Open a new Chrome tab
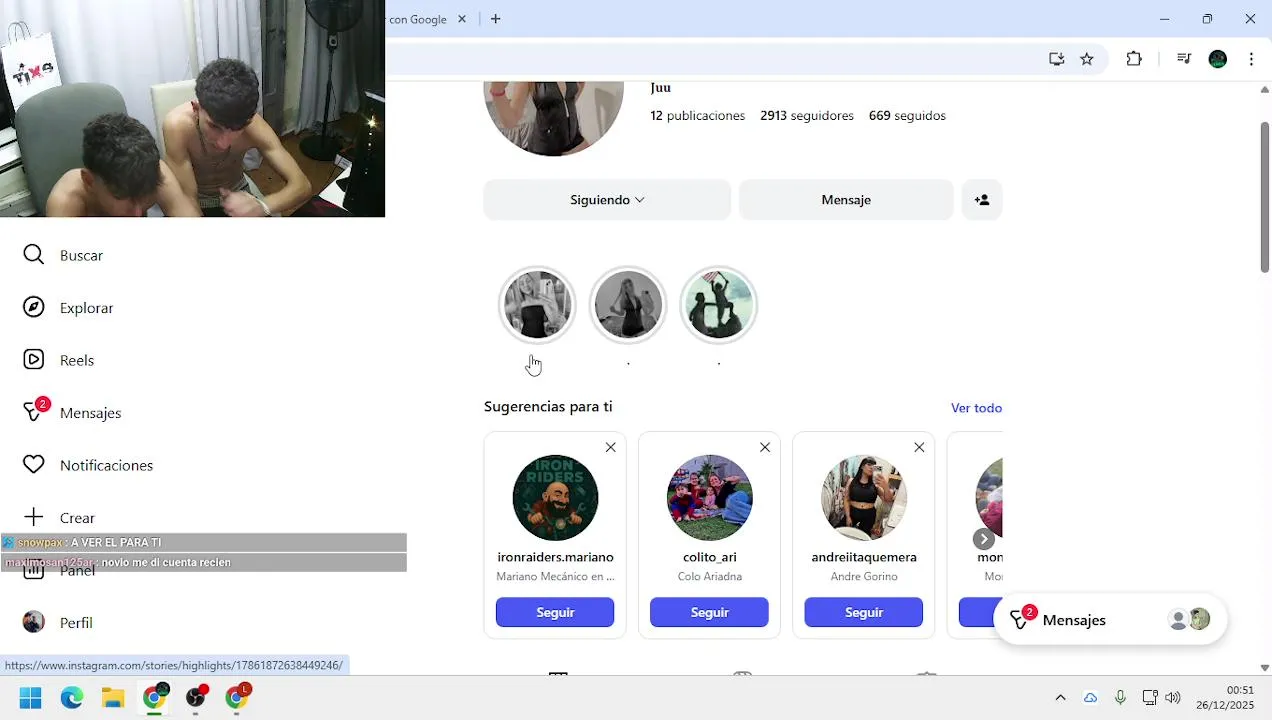 tap(495, 19)
